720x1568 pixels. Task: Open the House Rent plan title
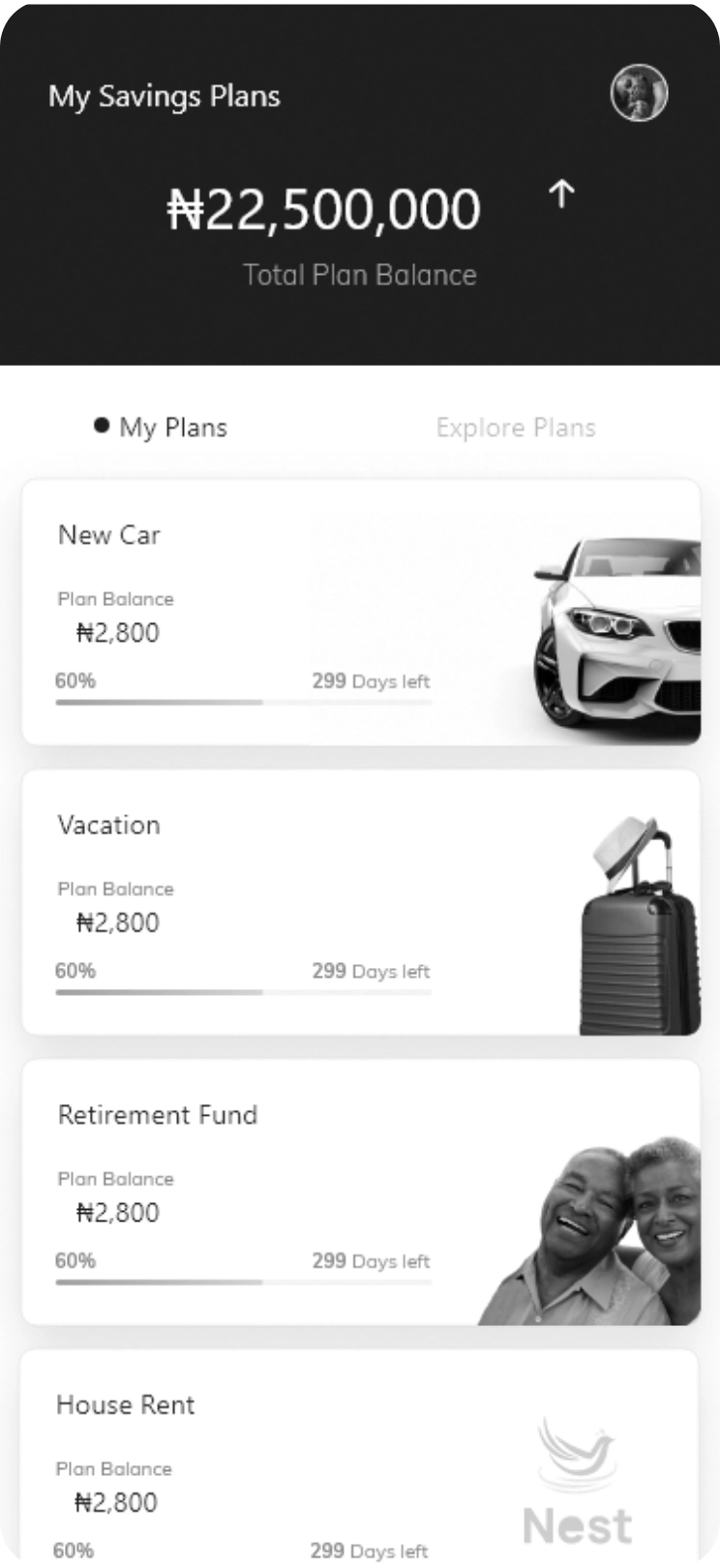(x=126, y=1405)
